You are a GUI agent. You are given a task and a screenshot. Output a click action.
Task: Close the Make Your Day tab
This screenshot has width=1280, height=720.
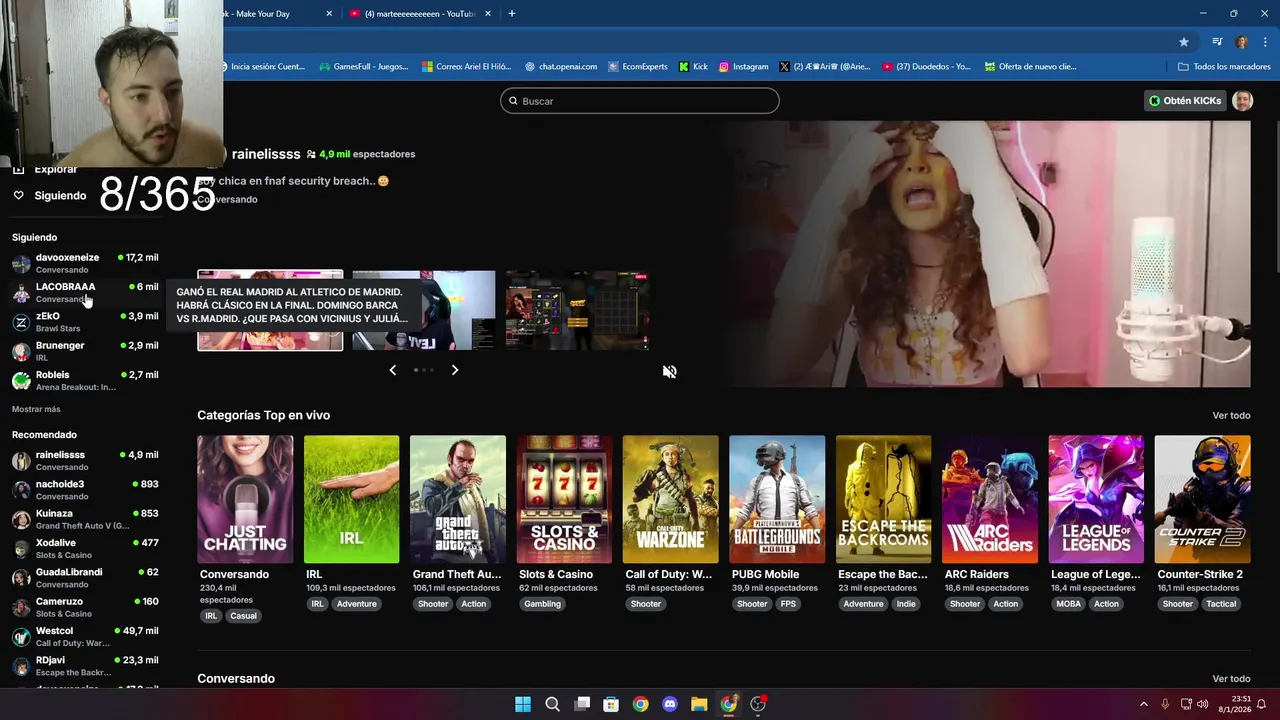click(330, 14)
